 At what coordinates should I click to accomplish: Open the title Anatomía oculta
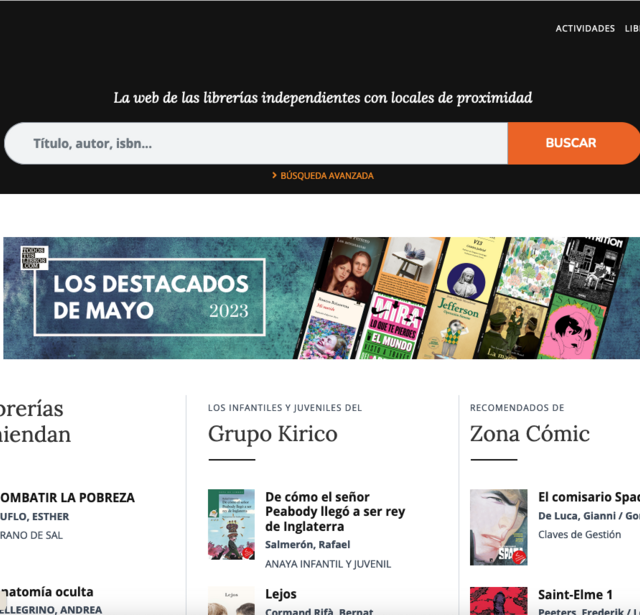[x=46, y=592]
